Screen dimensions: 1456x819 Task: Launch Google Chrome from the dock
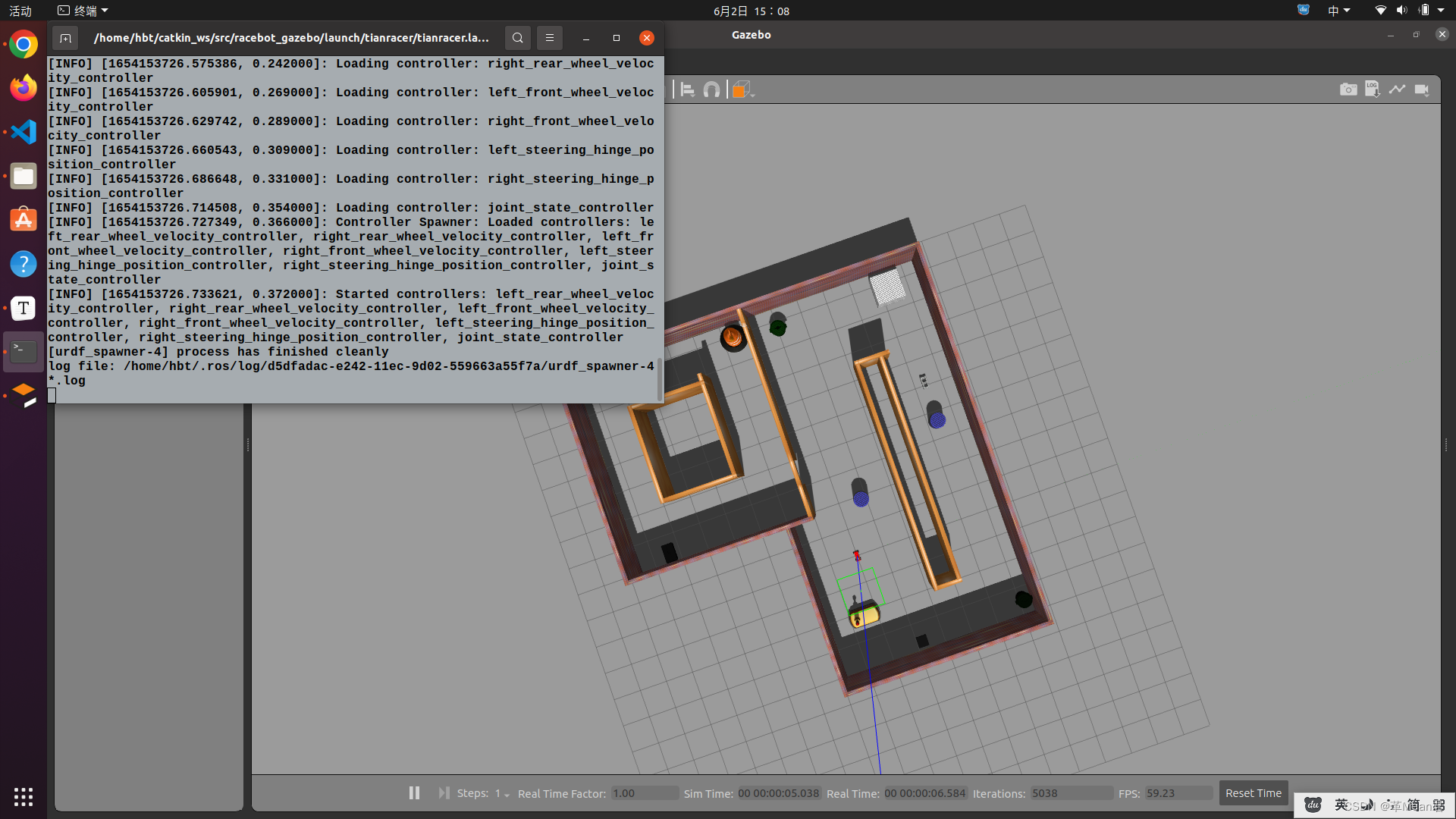24,45
